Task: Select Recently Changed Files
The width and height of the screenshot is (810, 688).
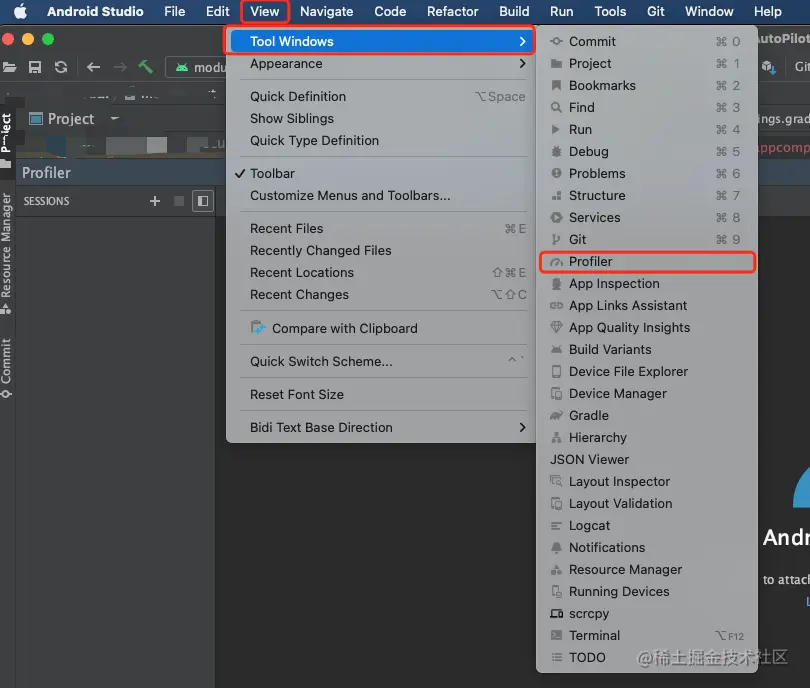Action: point(382,251)
